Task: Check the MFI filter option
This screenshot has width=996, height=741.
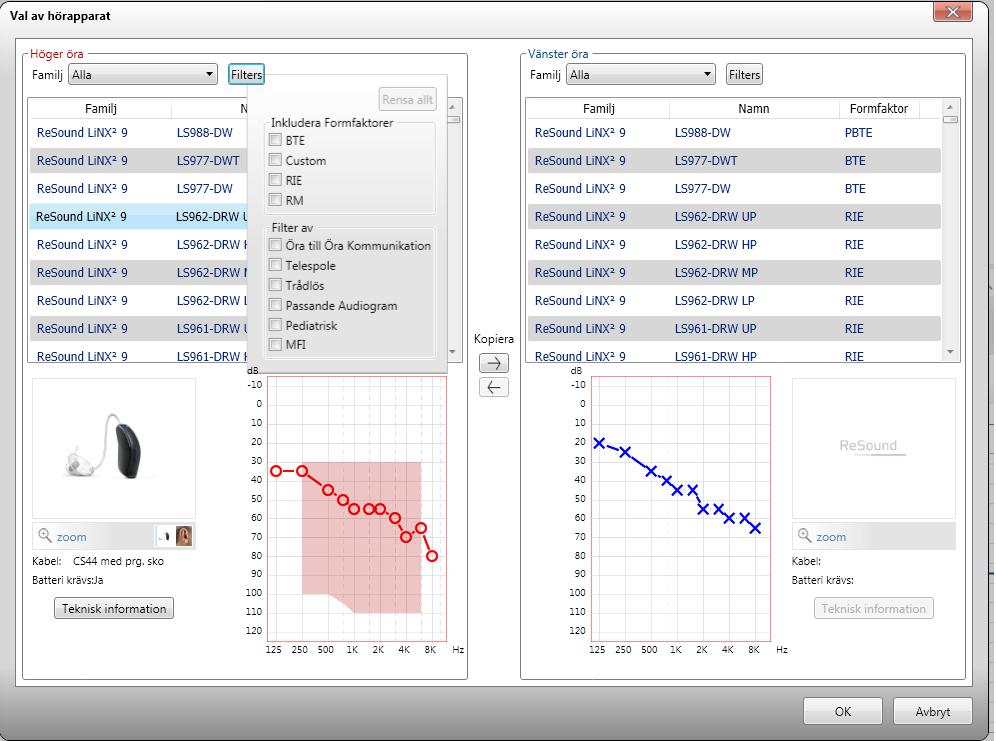Action: tap(275, 344)
